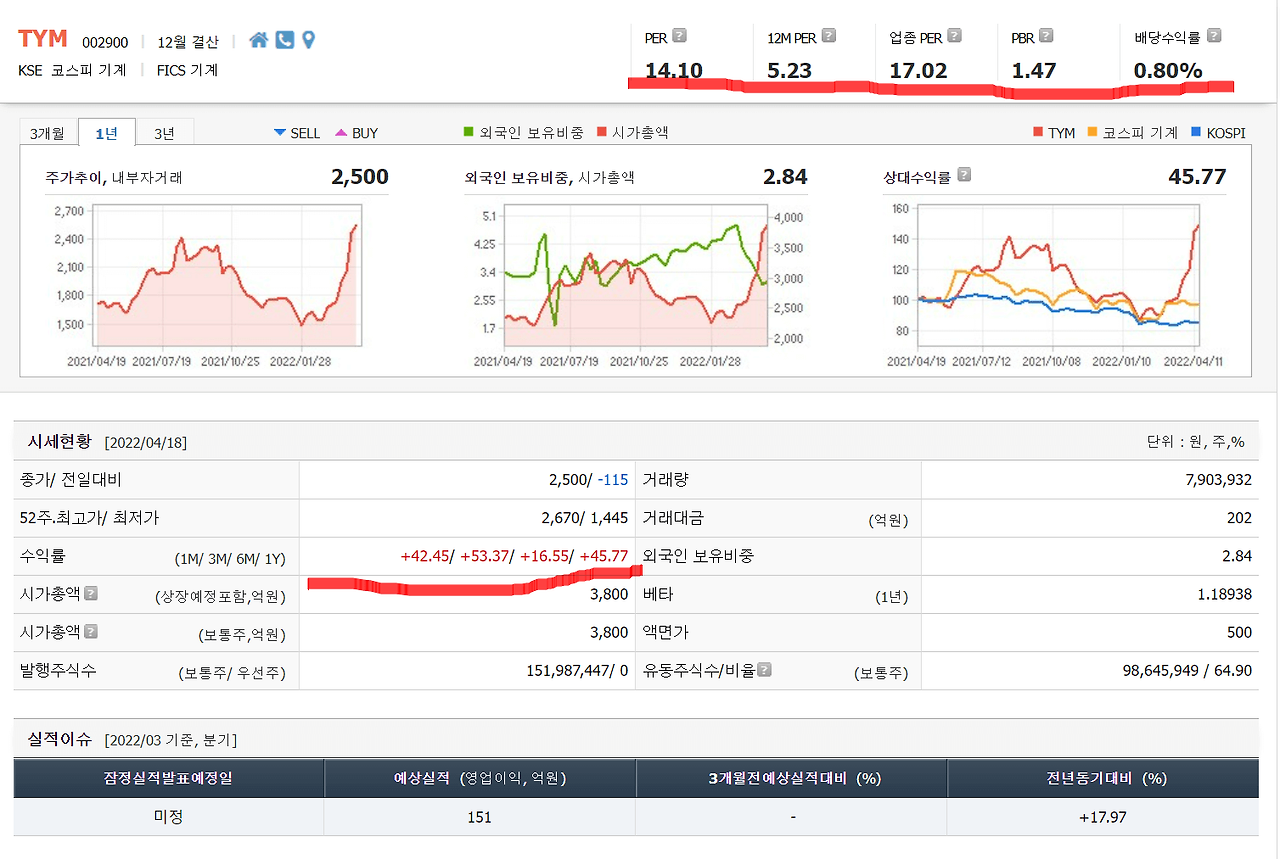Image resolution: width=1280 pixels, height=859 pixels.
Task: Open help icon for 시가총액 상장예정포함
Action: click(x=91, y=593)
